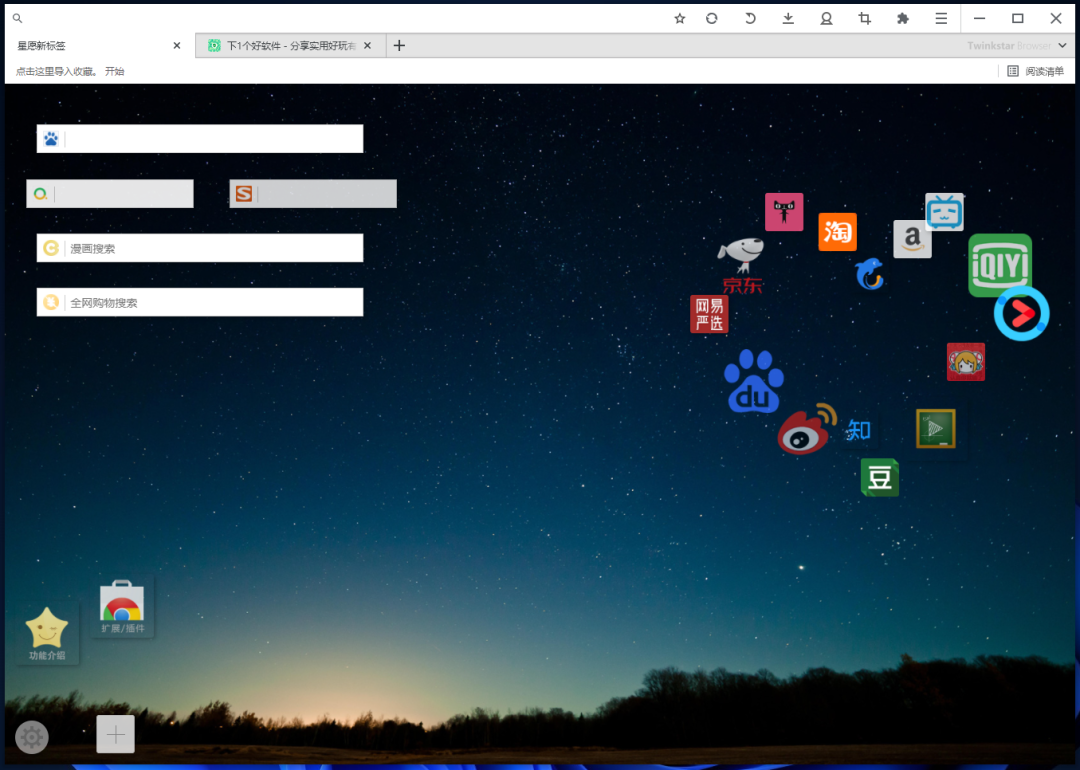Open the iQIYI site shortcut
The image size is (1080, 770).
click(x=999, y=264)
